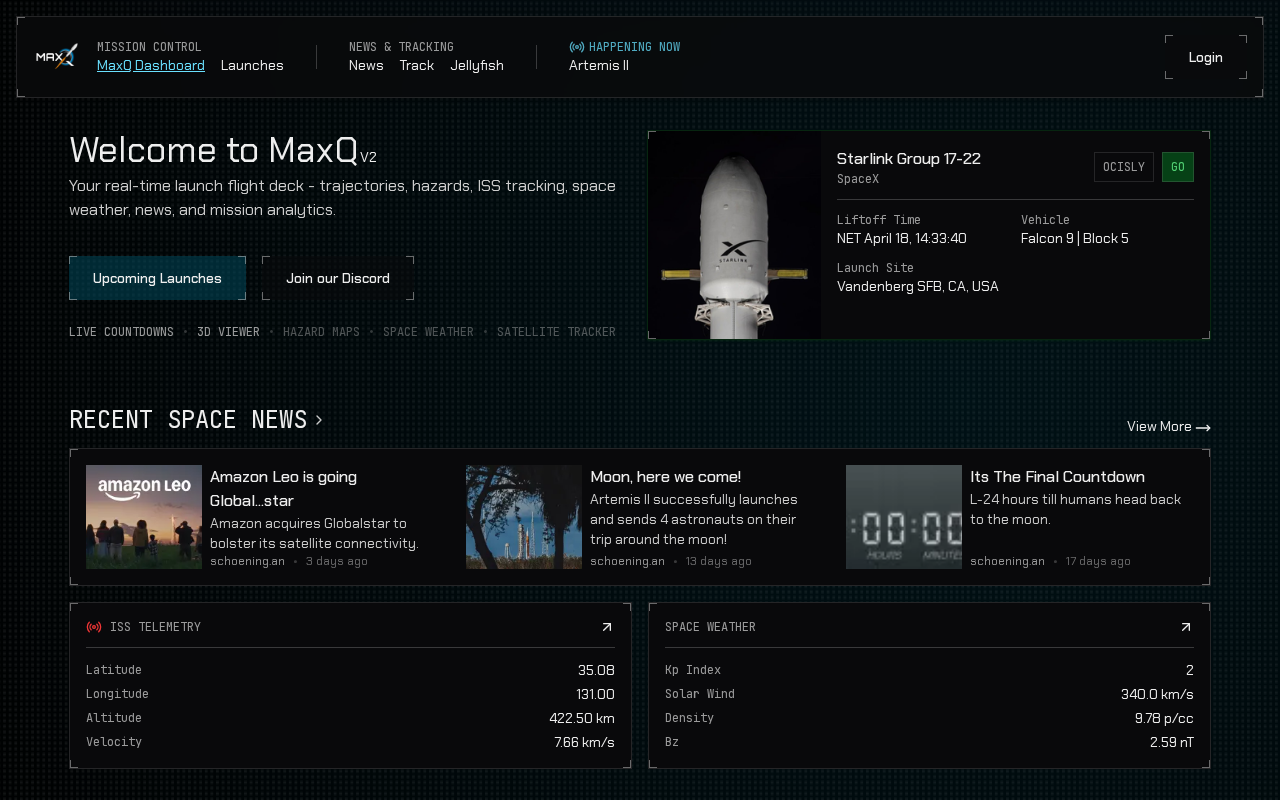Open Space Weather panel via arrow icon

tap(1186, 627)
